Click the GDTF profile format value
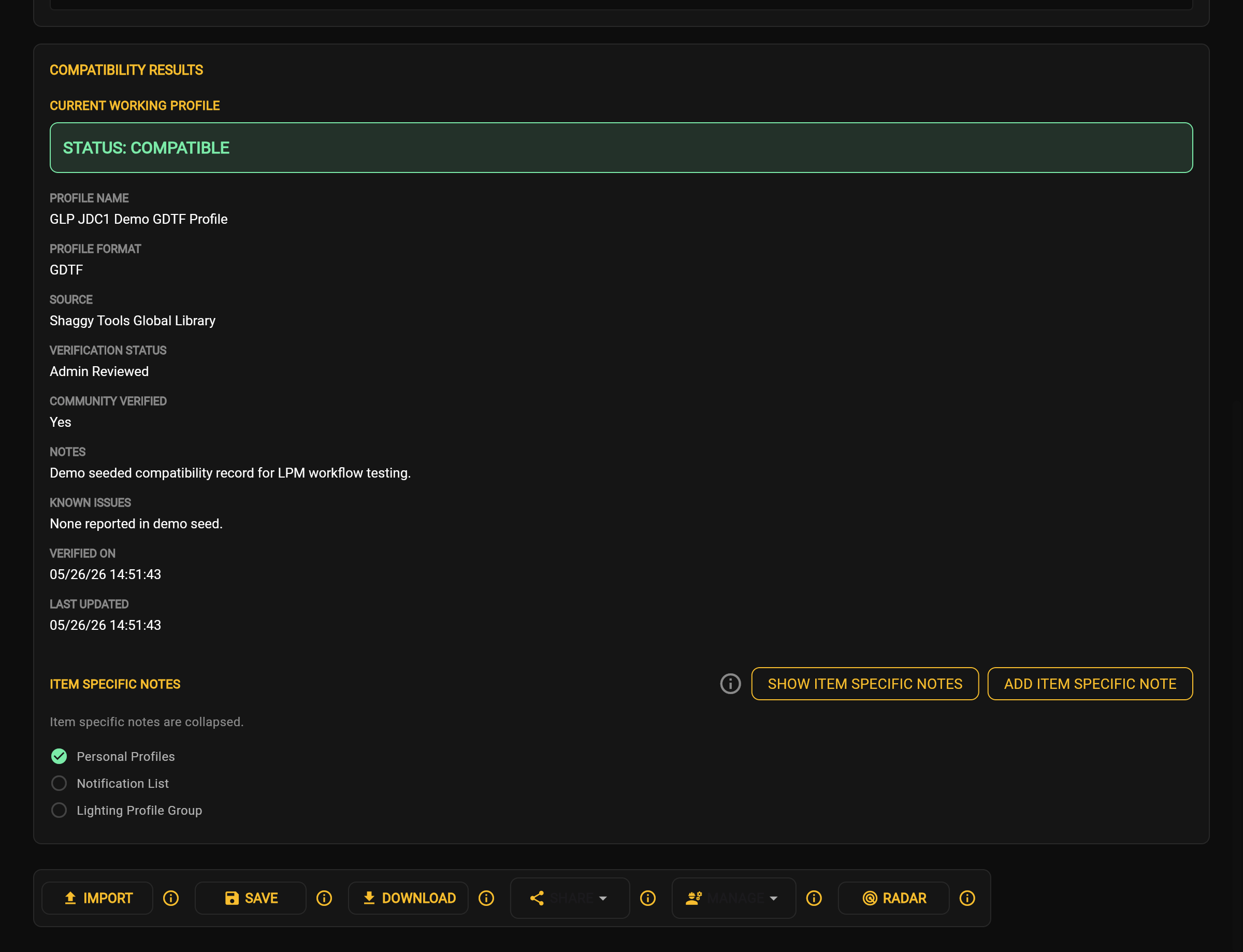1243x952 pixels. point(66,270)
